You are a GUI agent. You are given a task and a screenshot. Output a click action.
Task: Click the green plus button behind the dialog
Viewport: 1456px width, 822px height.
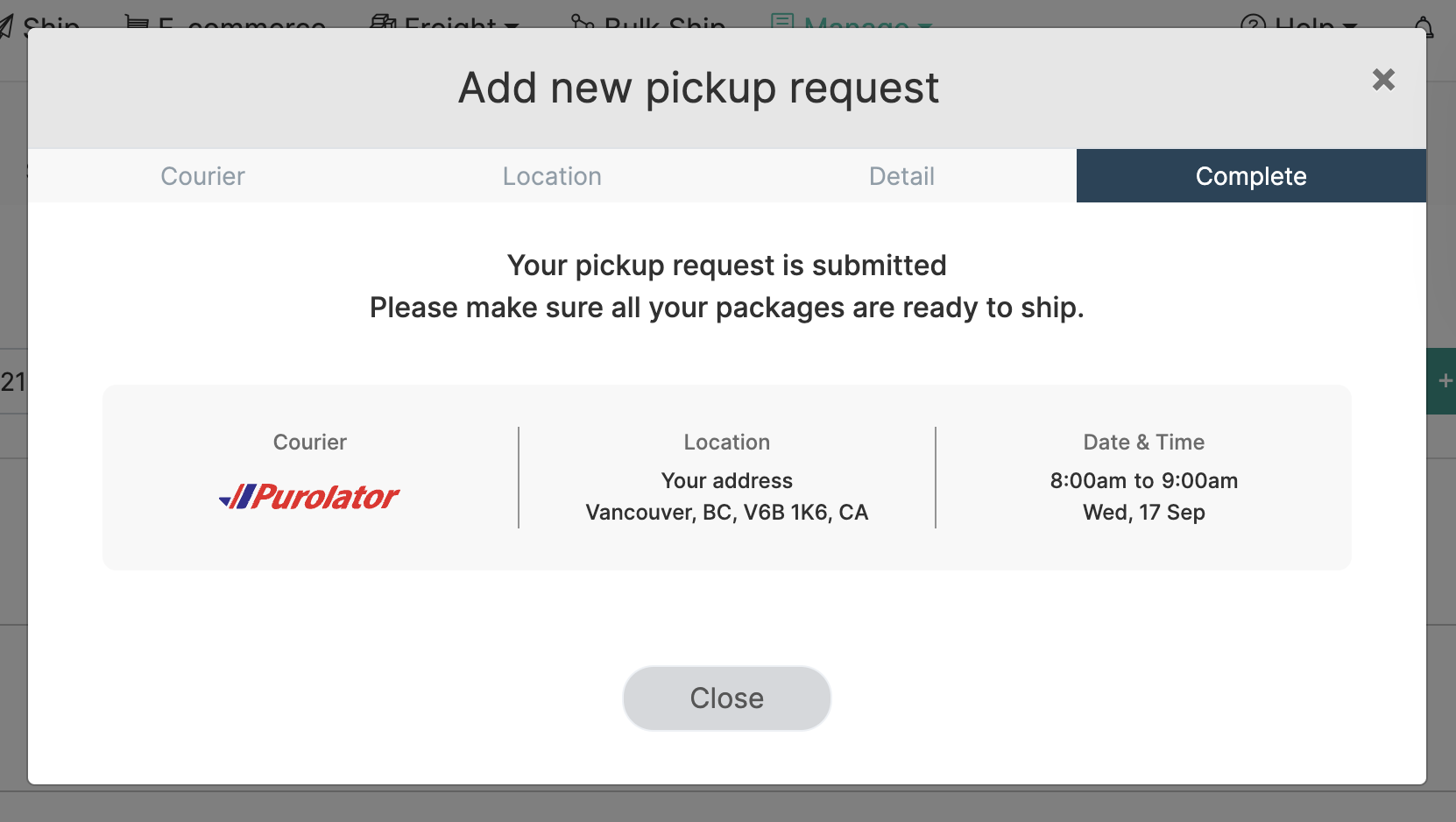point(1444,381)
